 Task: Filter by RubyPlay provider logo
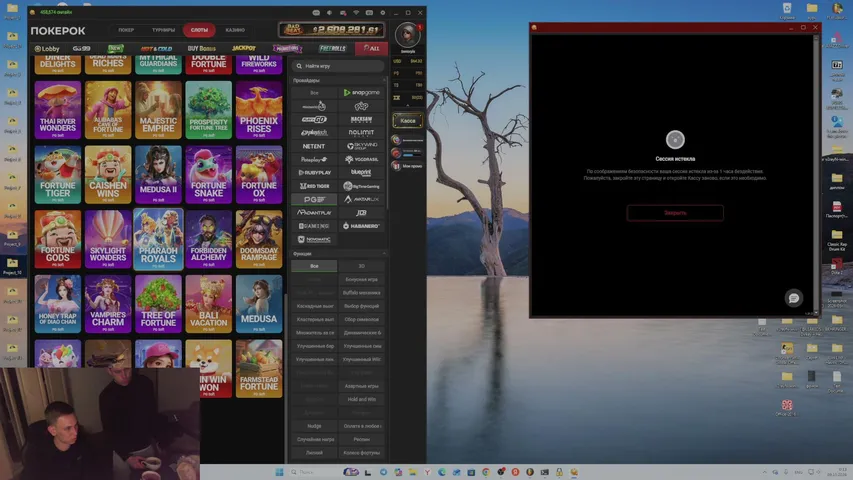(x=314, y=173)
